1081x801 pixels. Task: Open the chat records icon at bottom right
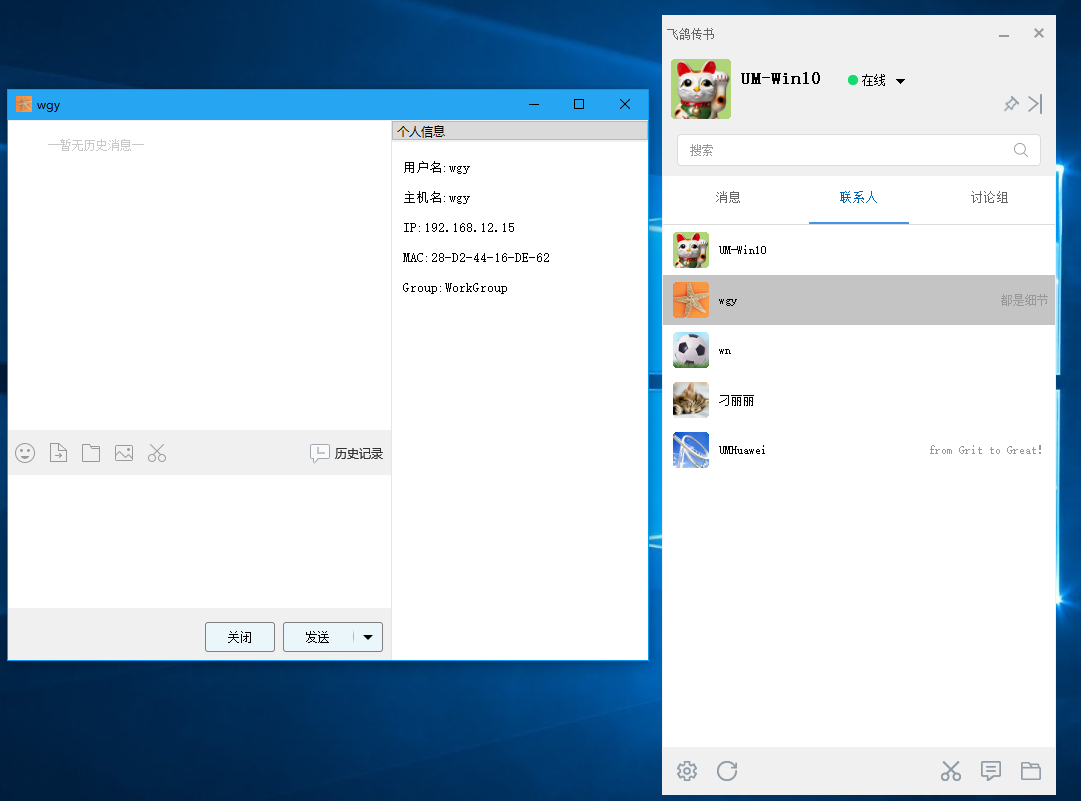pos(990,771)
